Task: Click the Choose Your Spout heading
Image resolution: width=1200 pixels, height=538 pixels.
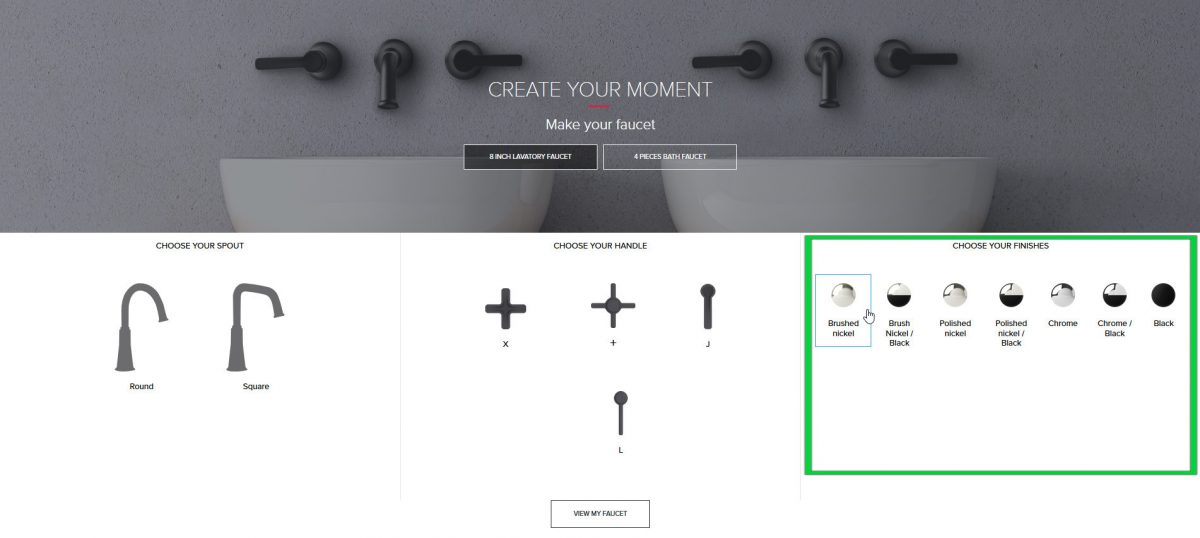Action: 200,246
